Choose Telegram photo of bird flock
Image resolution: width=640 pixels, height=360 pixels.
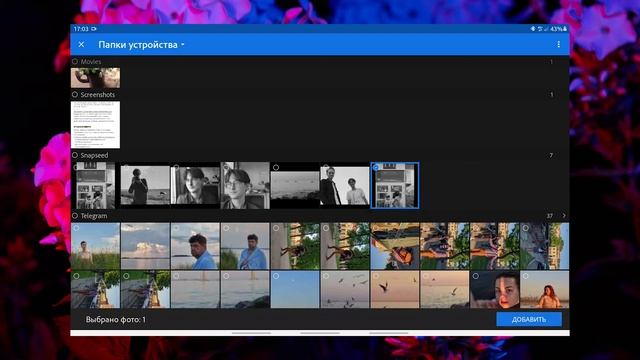pyautogui.click(x=344, y=289)
